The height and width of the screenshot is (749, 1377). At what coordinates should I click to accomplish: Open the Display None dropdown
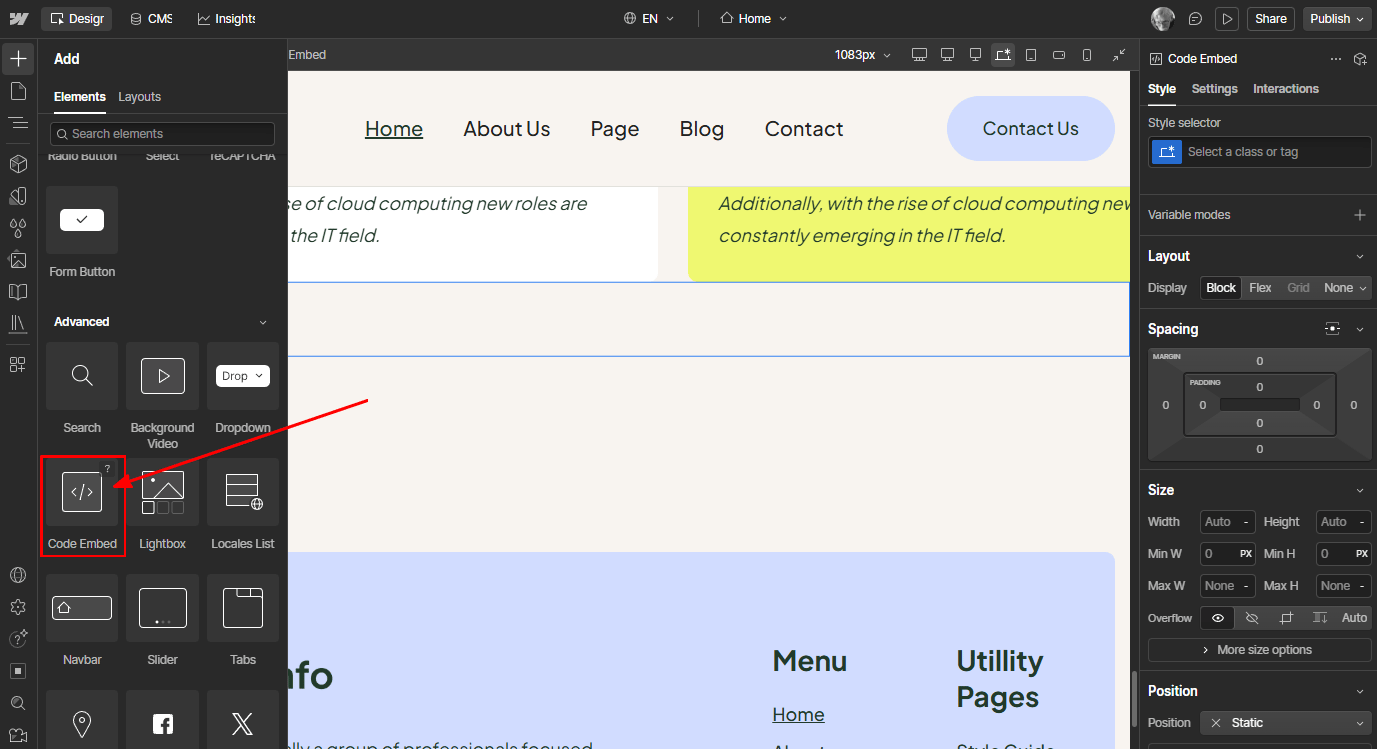1345,288
